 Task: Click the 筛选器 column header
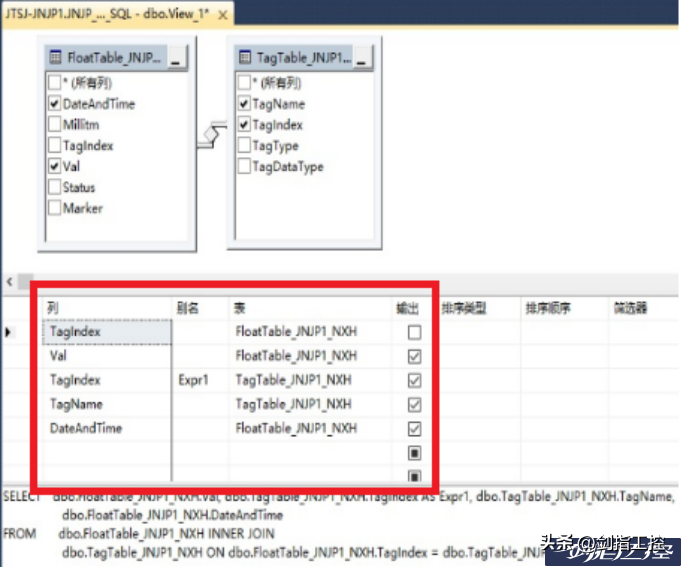pyautogui.click(x=630, y=309)
